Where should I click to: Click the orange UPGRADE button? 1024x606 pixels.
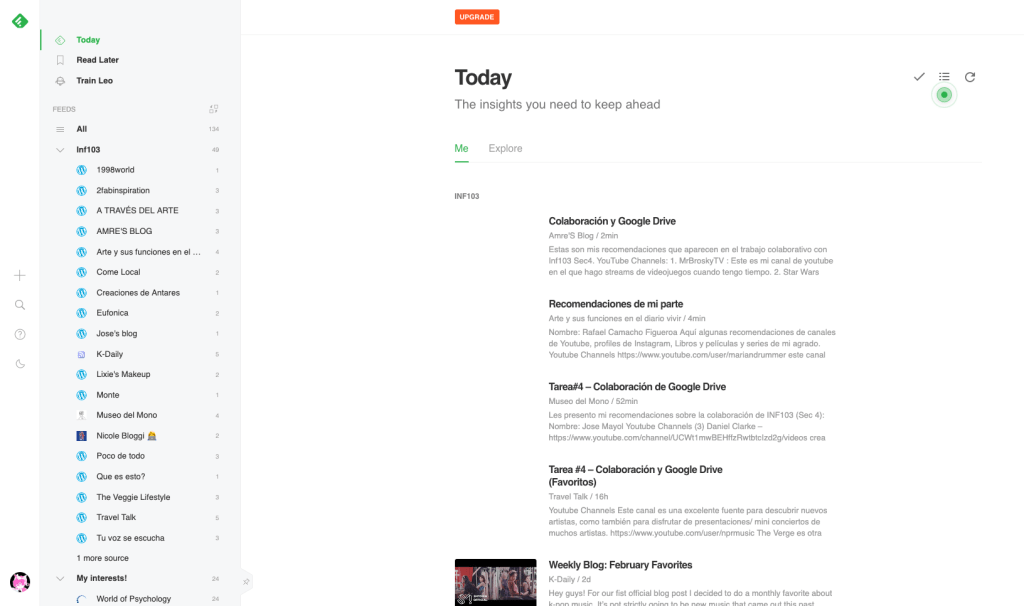click(x=477, y=17)
